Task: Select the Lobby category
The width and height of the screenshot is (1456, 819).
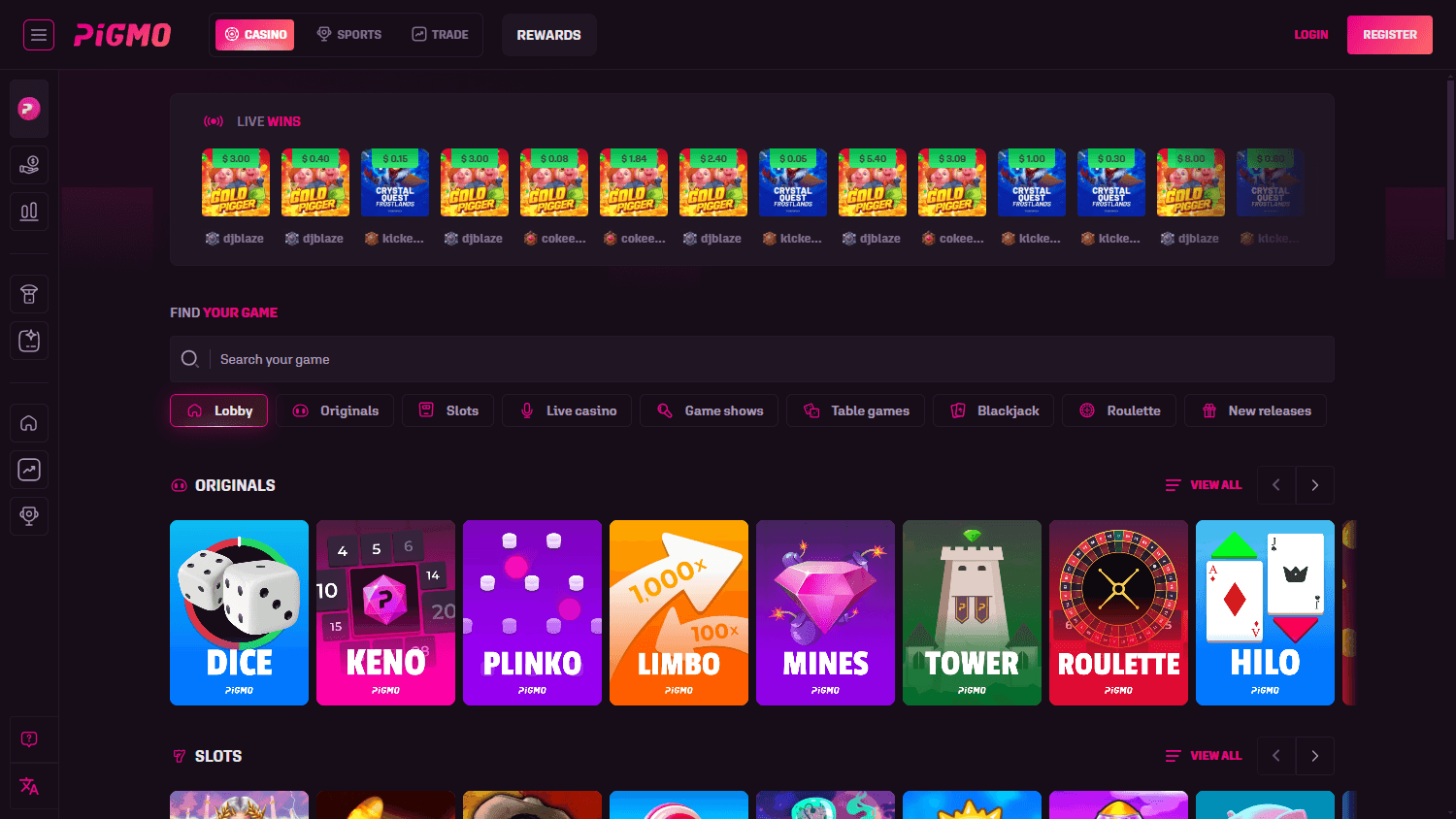Action: [x=219, y=410]
